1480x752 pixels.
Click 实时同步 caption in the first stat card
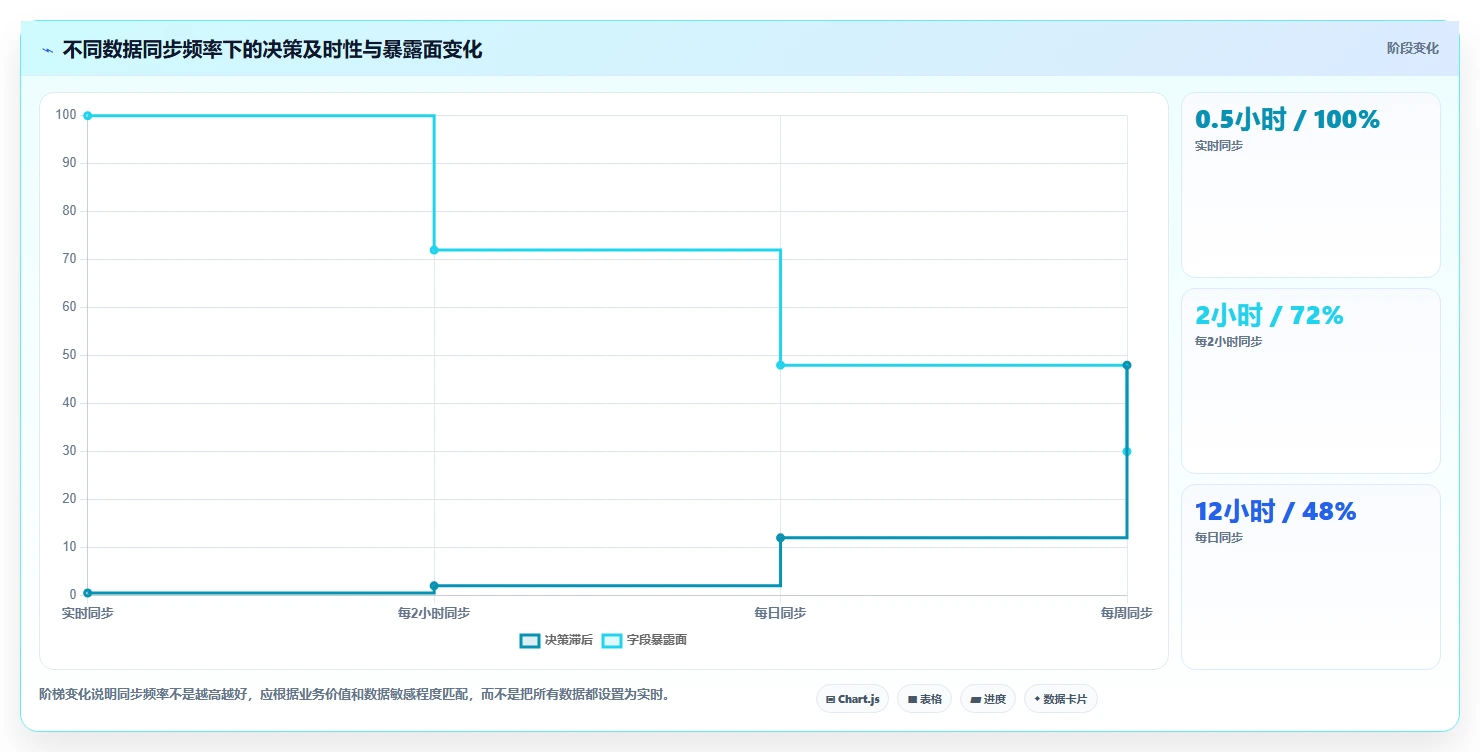click(1219, 146)
